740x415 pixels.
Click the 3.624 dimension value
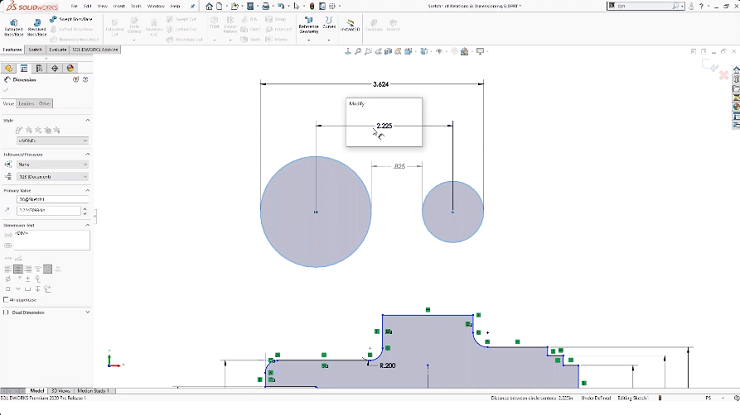[x=381, y=85]
